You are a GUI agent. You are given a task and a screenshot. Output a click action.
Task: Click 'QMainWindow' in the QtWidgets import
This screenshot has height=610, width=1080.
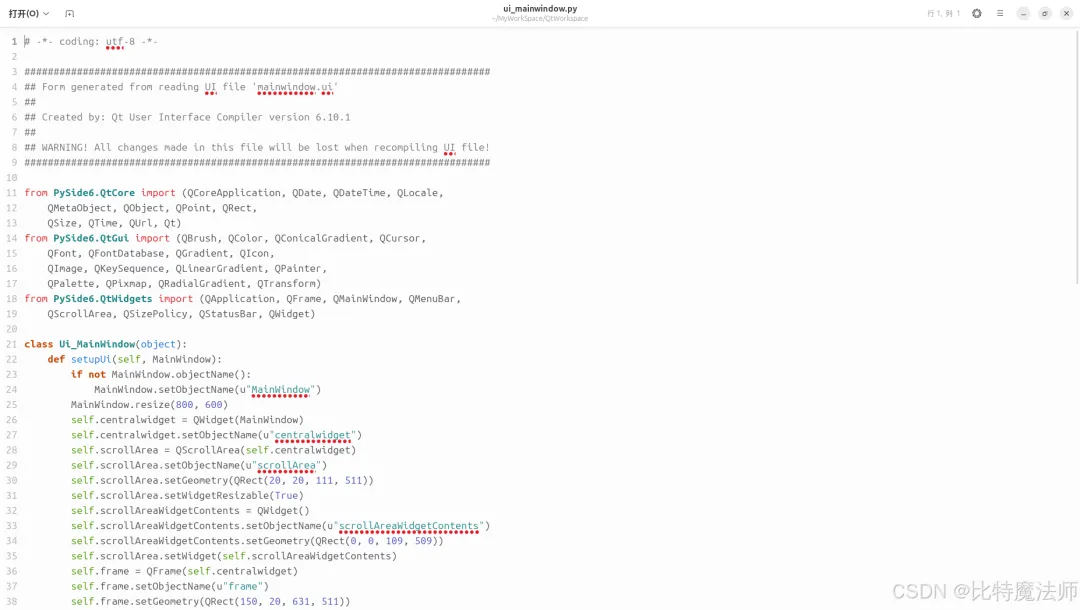pyautogui.click(x=365, y=299)
